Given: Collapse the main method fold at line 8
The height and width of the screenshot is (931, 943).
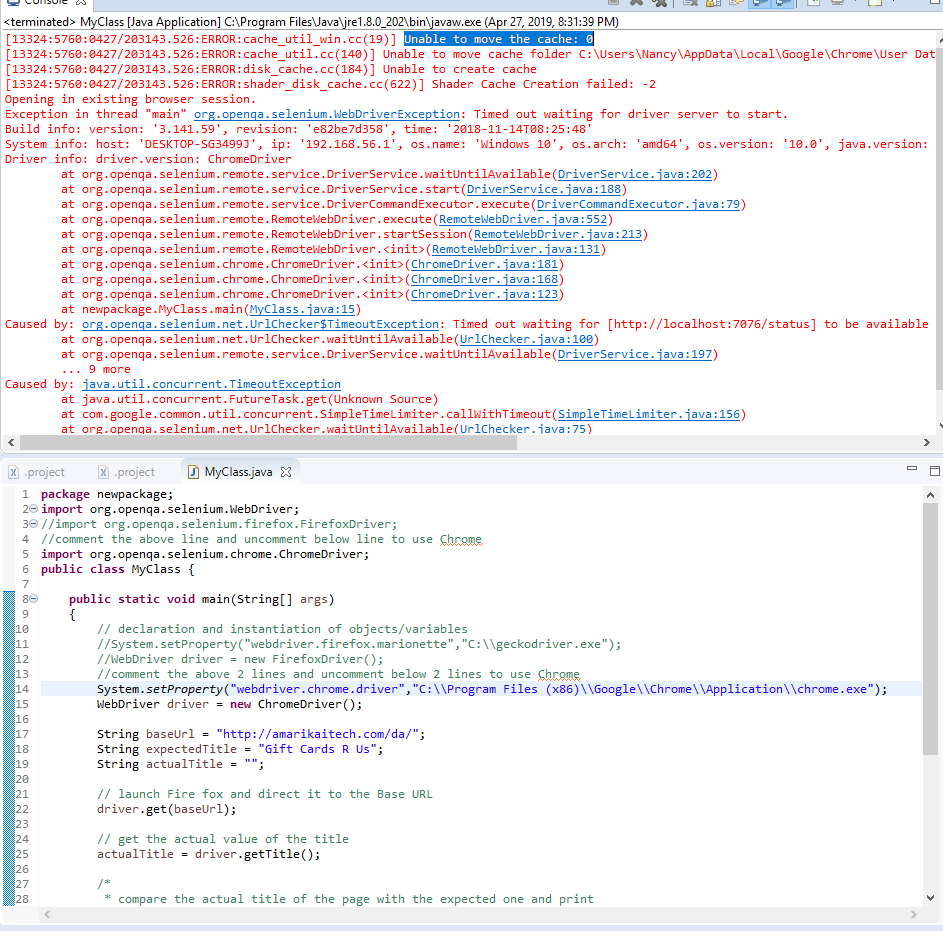Looking at the screenshot, I should (34, 599).
